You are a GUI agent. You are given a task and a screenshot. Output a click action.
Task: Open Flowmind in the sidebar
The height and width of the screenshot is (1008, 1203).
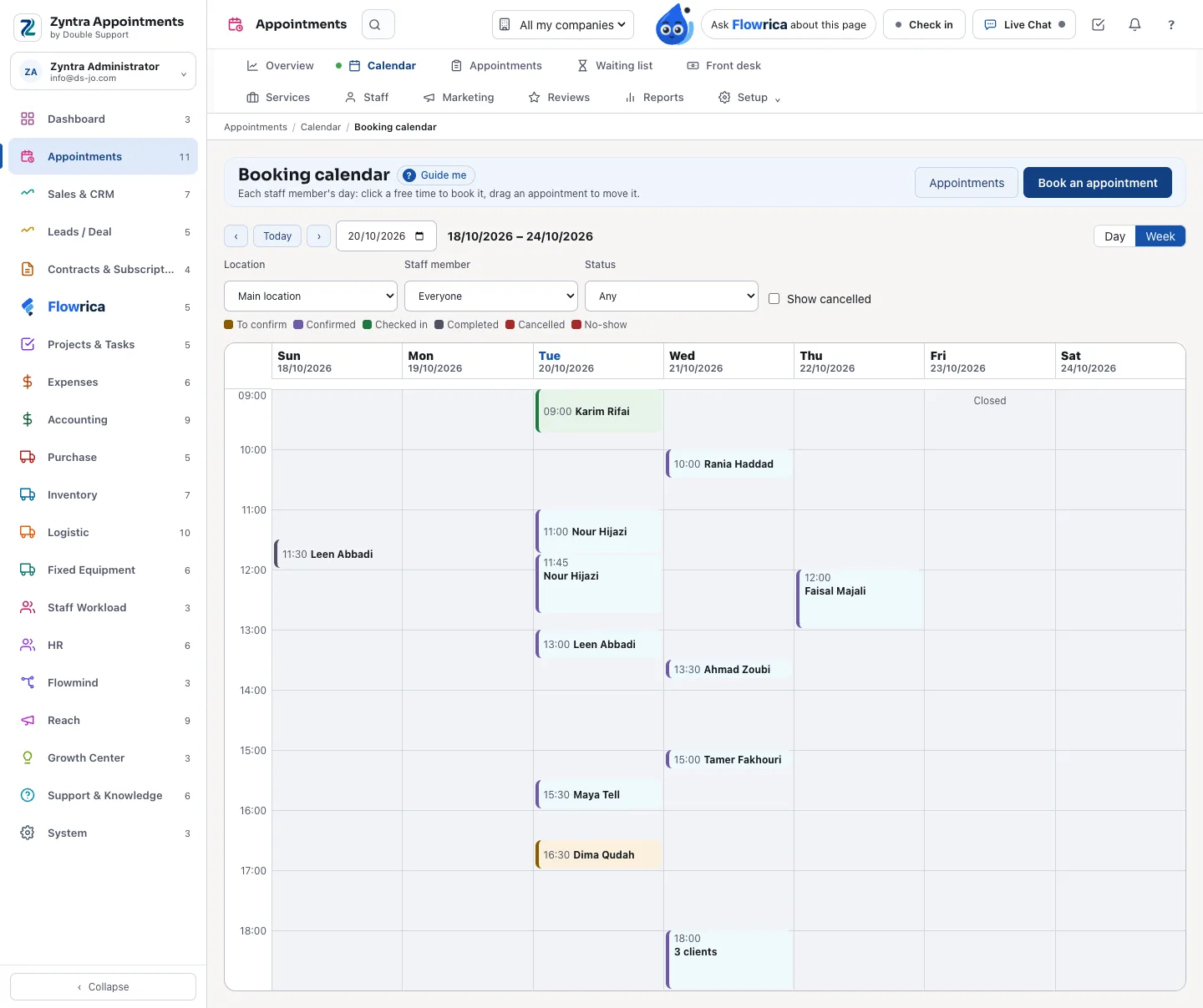[104, 683]
